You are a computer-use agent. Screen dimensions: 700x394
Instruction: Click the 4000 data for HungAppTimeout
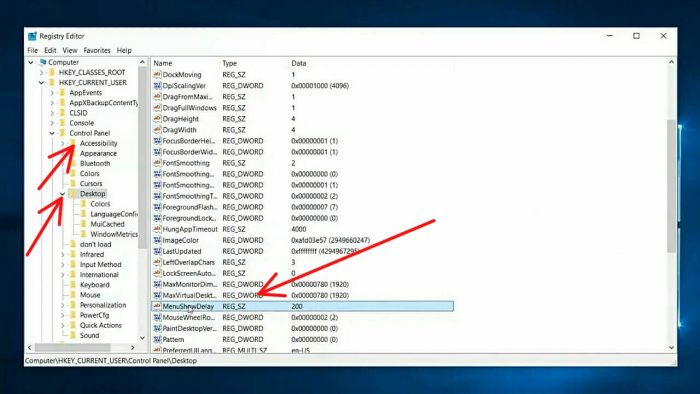pyautogui.click(x=299, y=229)
